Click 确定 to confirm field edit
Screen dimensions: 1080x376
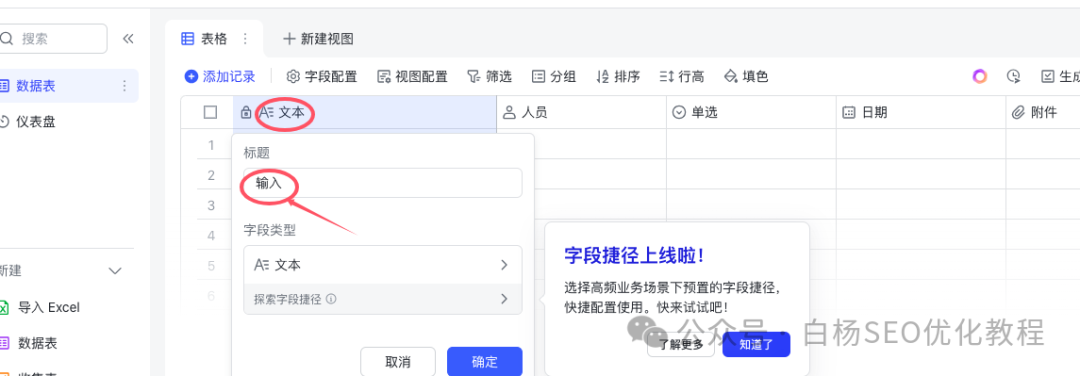click(485, 362)
